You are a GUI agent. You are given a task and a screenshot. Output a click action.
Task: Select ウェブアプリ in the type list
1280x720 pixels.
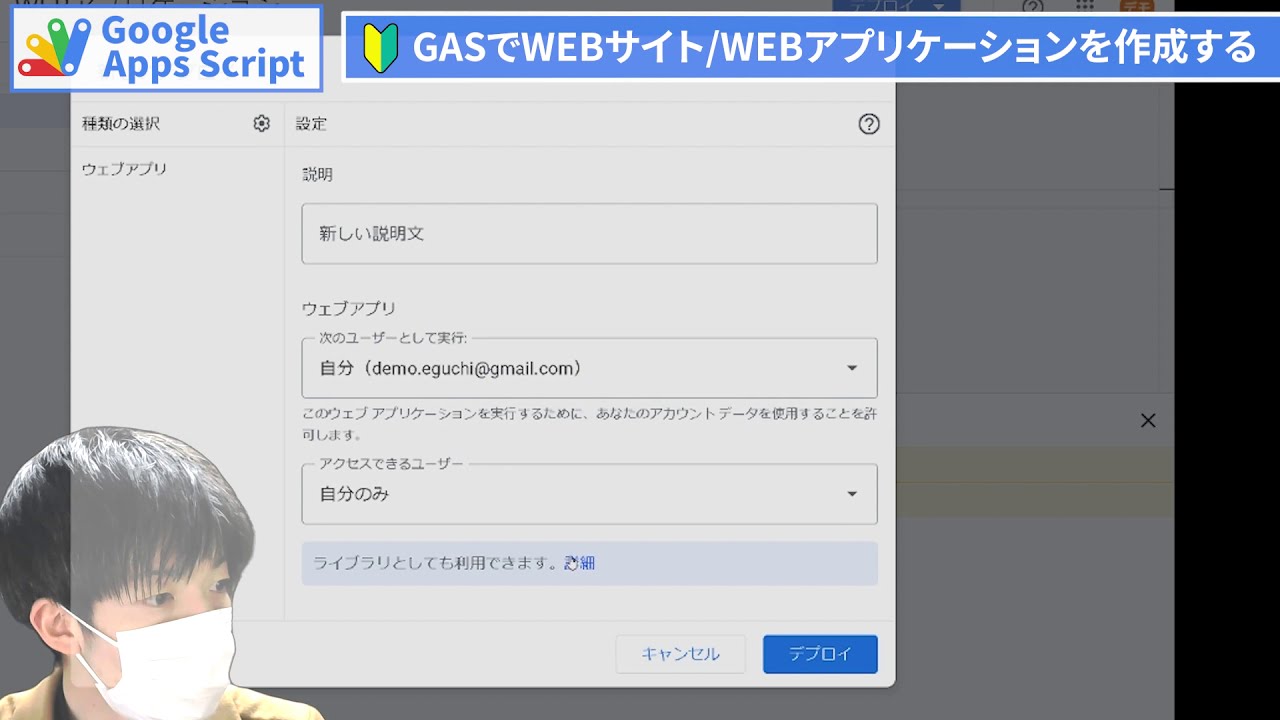pyautogui.click(x=124, y=169)
